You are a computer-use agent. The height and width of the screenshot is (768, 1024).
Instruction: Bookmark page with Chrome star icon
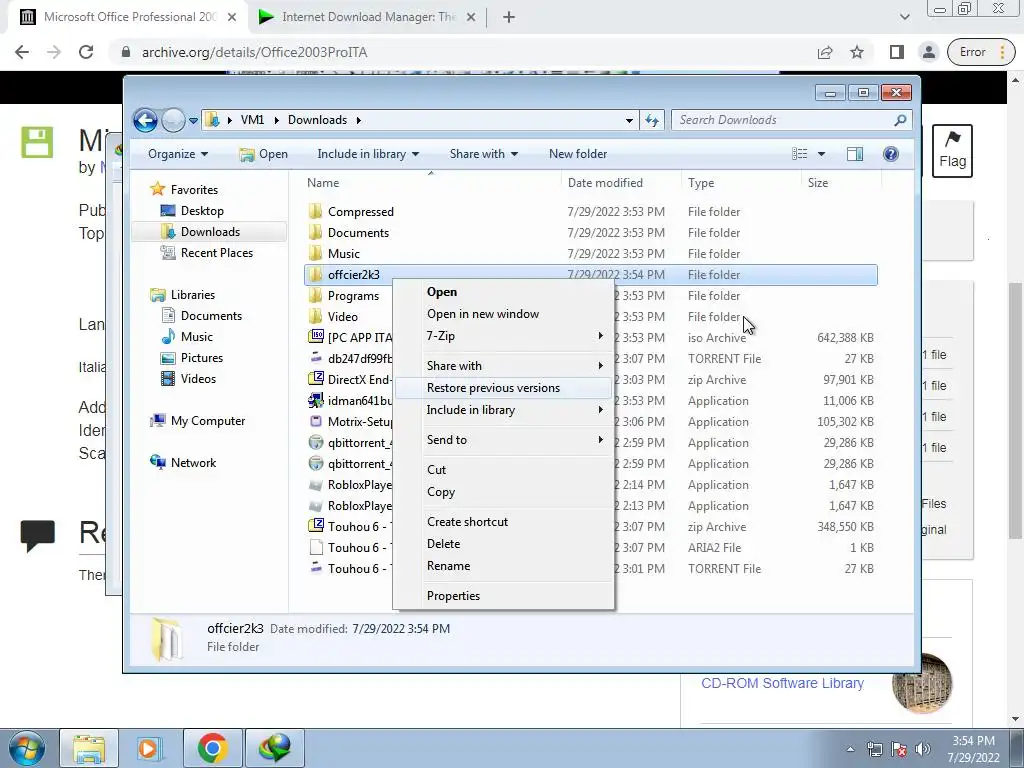coord(857,52)
